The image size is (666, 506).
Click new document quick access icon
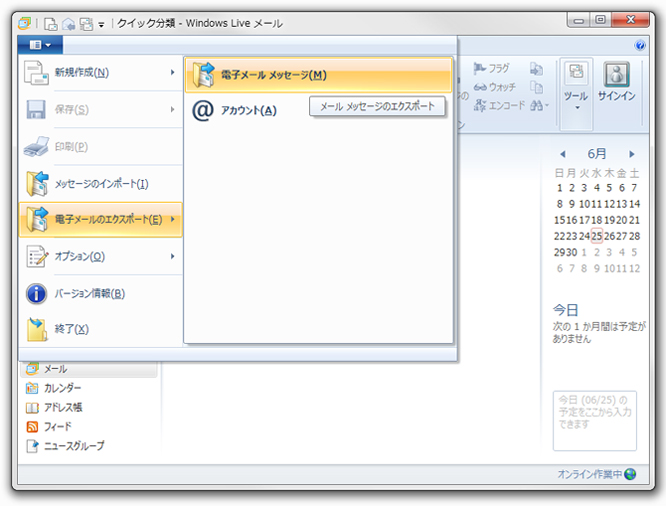pos(51,24)
